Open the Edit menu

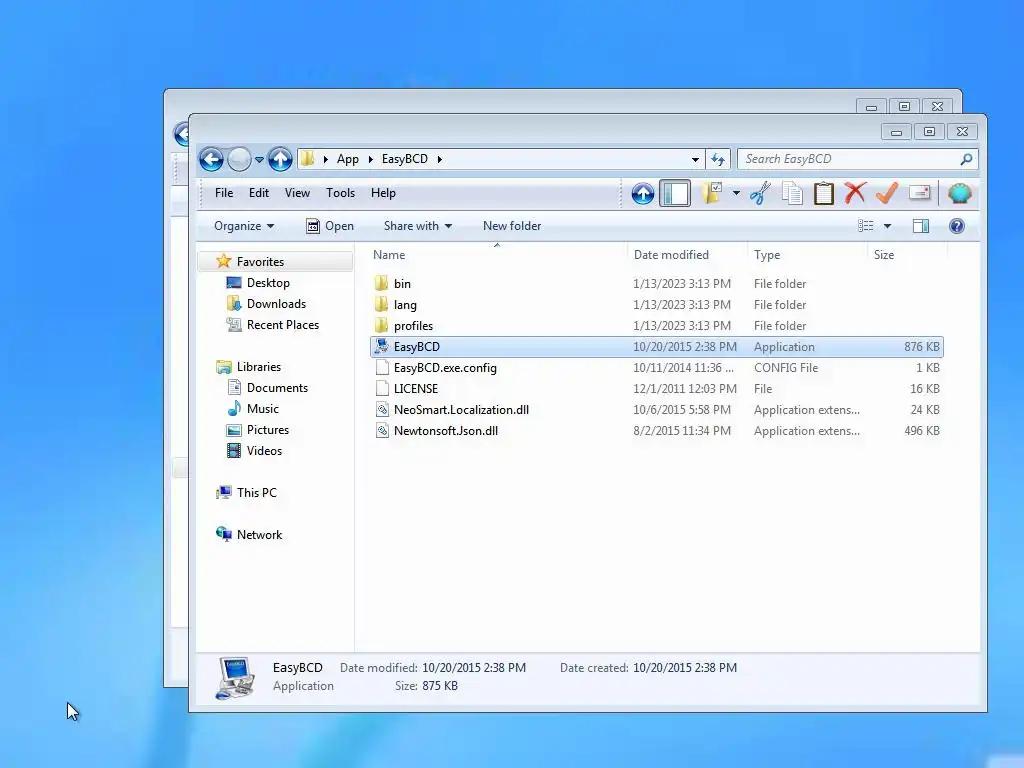(259, 193)
